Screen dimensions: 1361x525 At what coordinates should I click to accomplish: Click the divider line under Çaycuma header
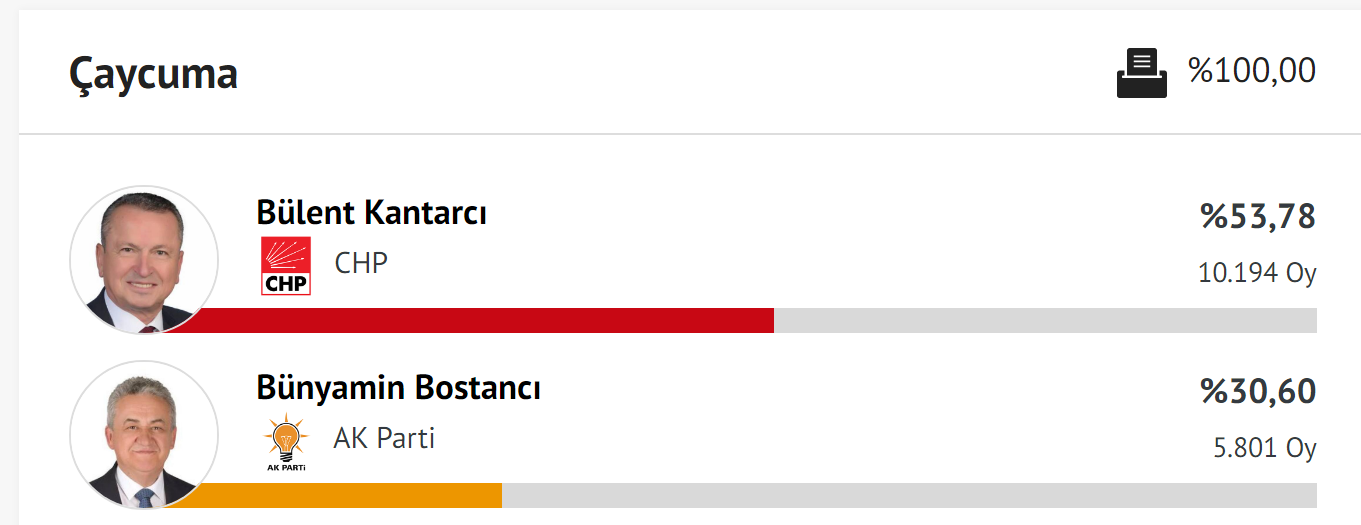[689, 134]
